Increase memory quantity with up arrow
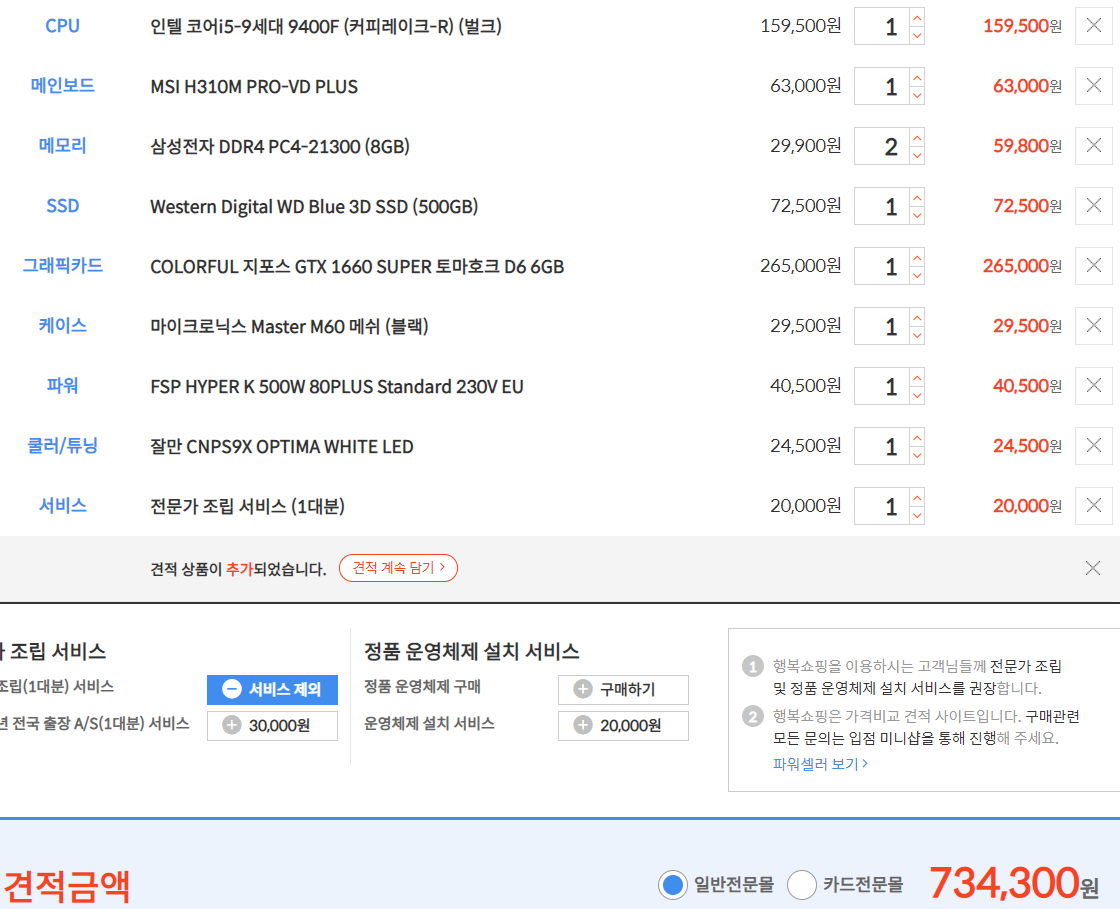 [x=917, y=137]
